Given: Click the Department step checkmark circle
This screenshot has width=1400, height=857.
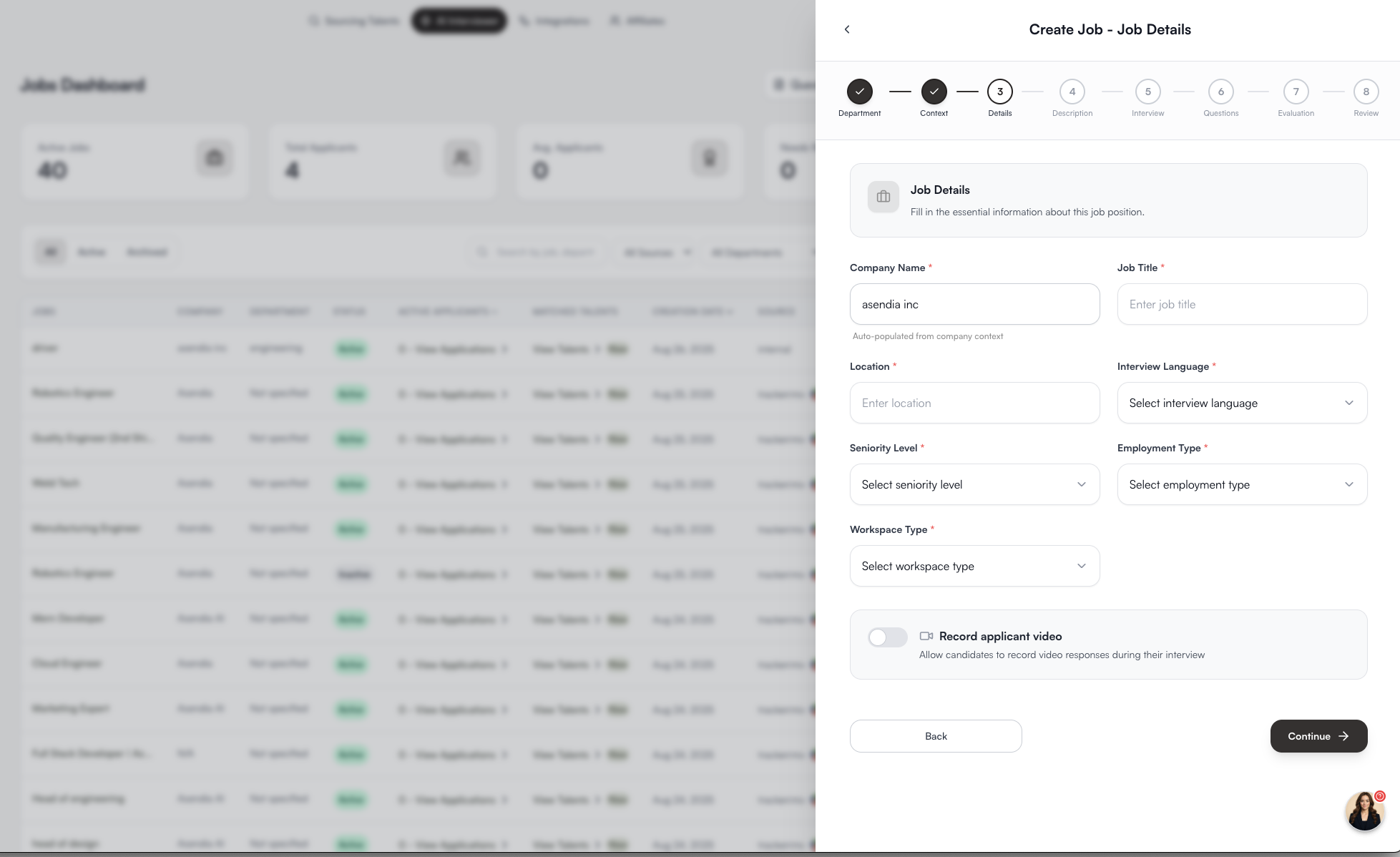Looking at the screenshot, I should pyautogui.click(x=859, y=92).
